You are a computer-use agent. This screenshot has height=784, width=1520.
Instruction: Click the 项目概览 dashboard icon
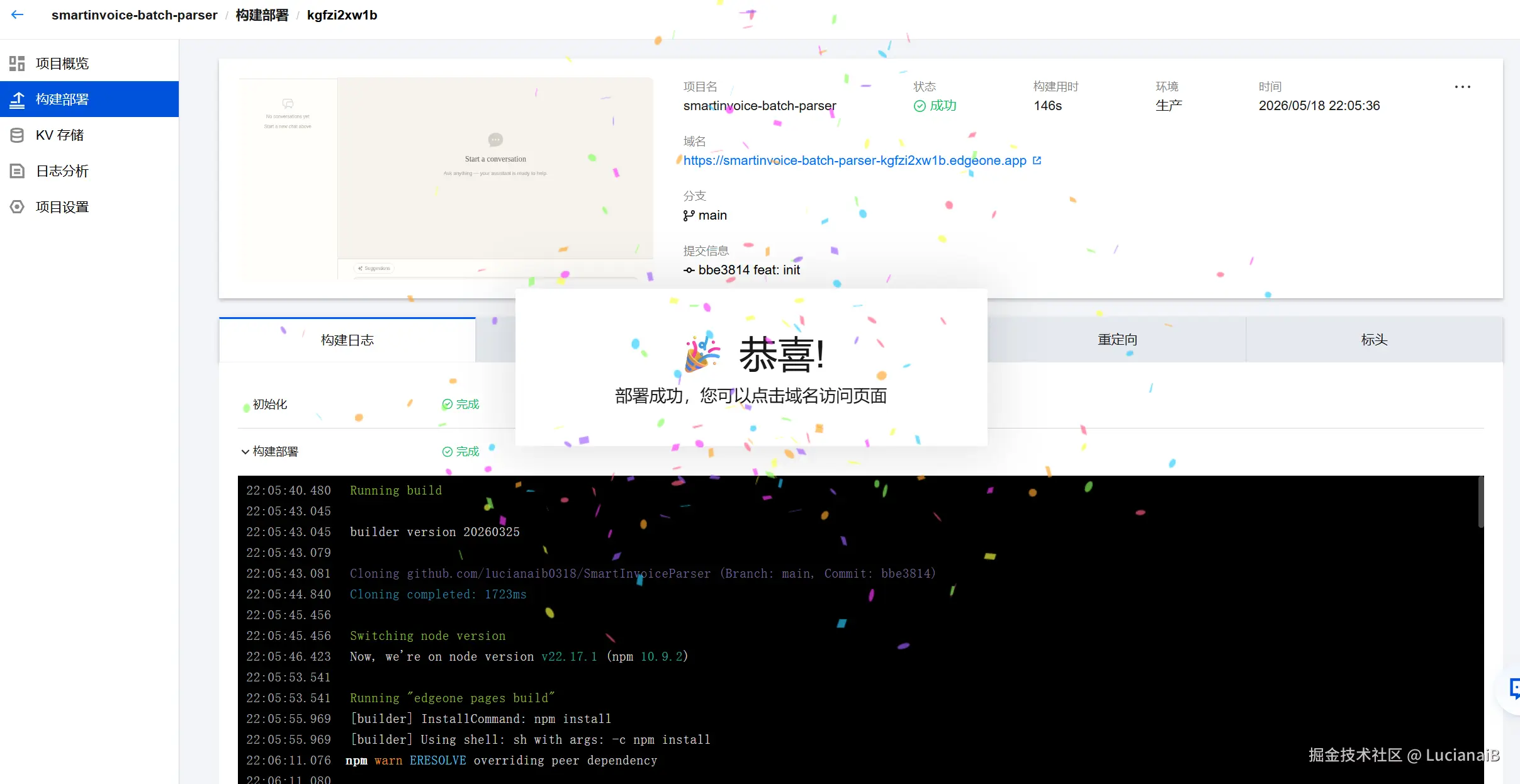17,64
